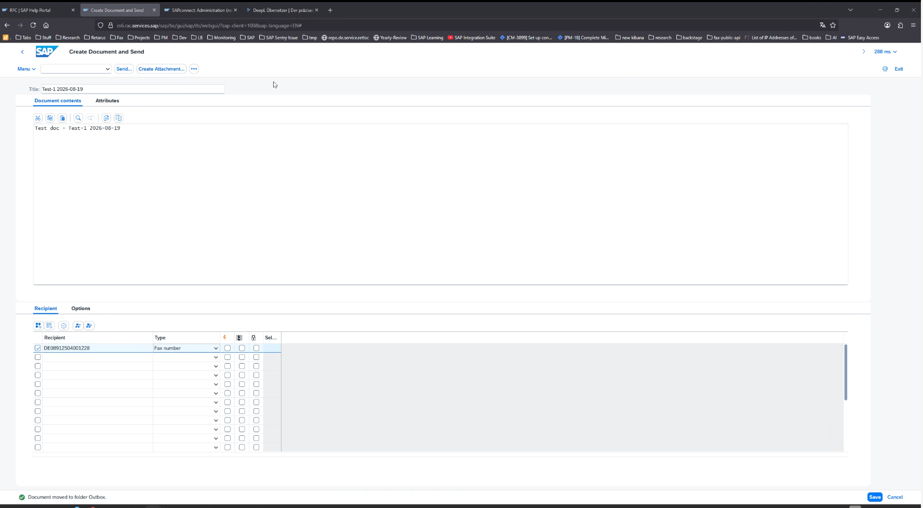Click the Deselect all rows icon above the recipient table

tap(49, 326)
